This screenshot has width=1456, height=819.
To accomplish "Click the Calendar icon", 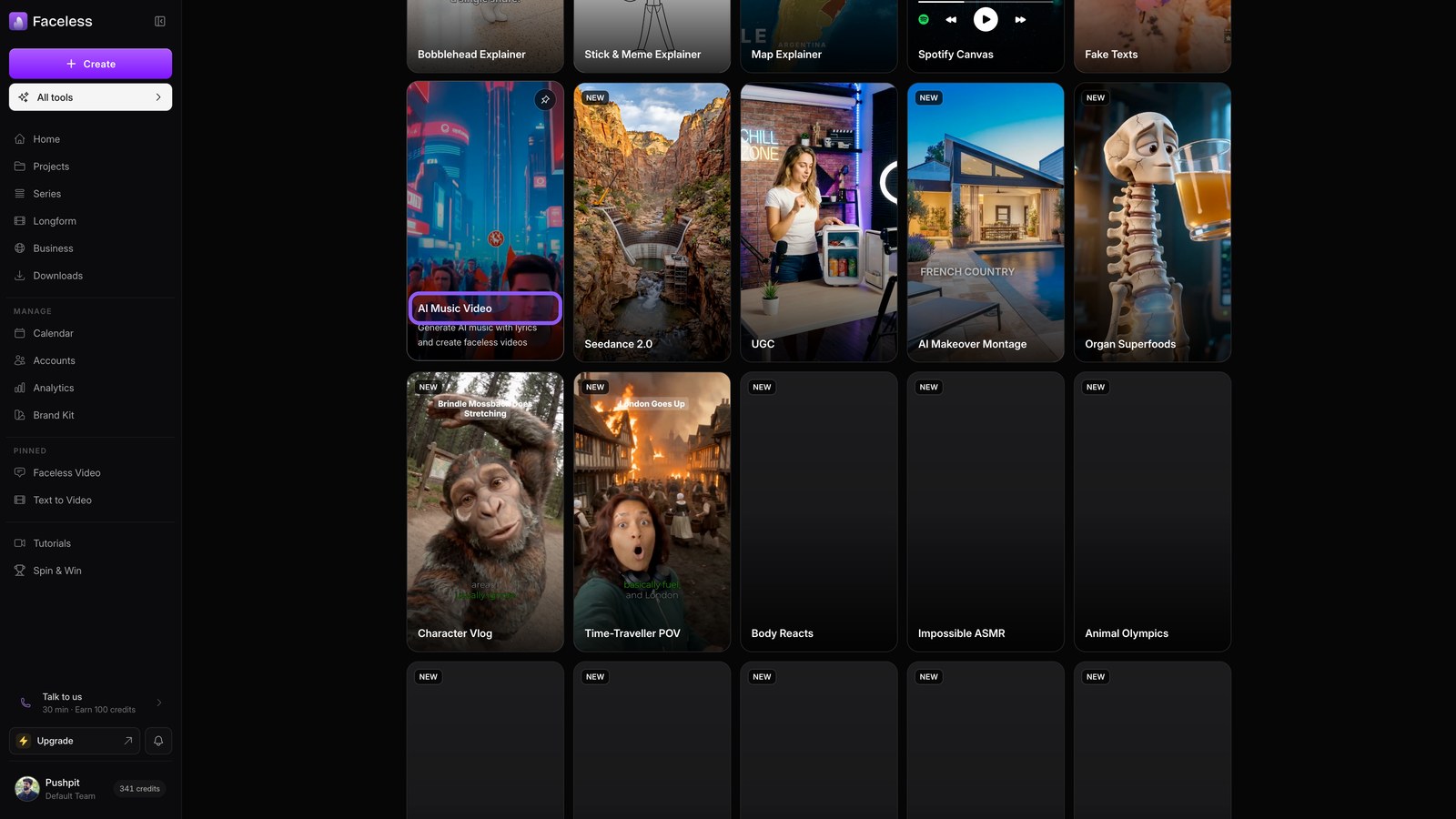I will point(20,333).
